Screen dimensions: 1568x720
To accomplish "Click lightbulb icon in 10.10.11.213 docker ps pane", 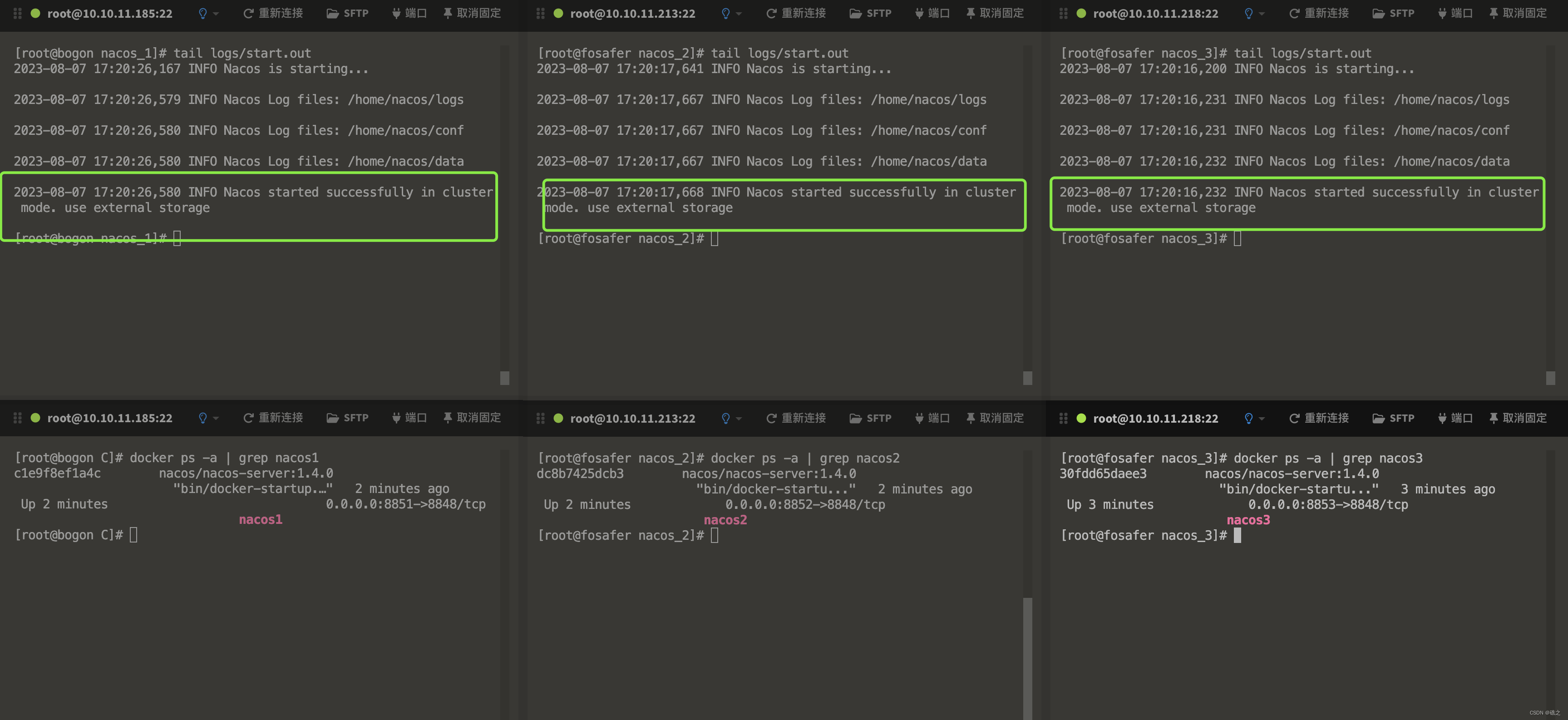I will (725, 419).
